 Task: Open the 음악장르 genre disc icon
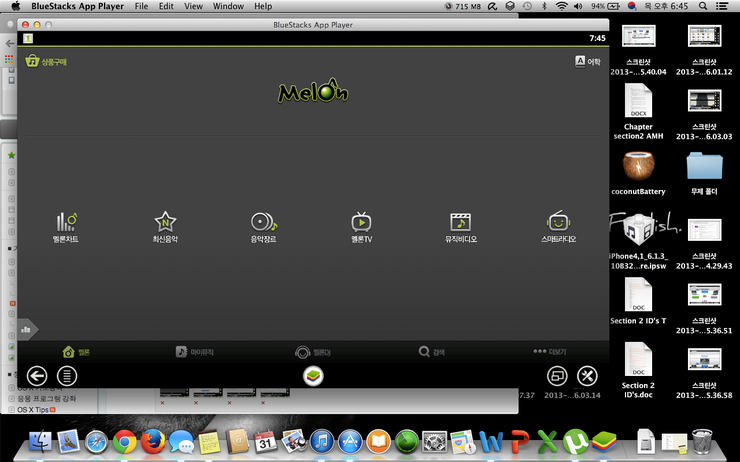(x=264, y=227)
